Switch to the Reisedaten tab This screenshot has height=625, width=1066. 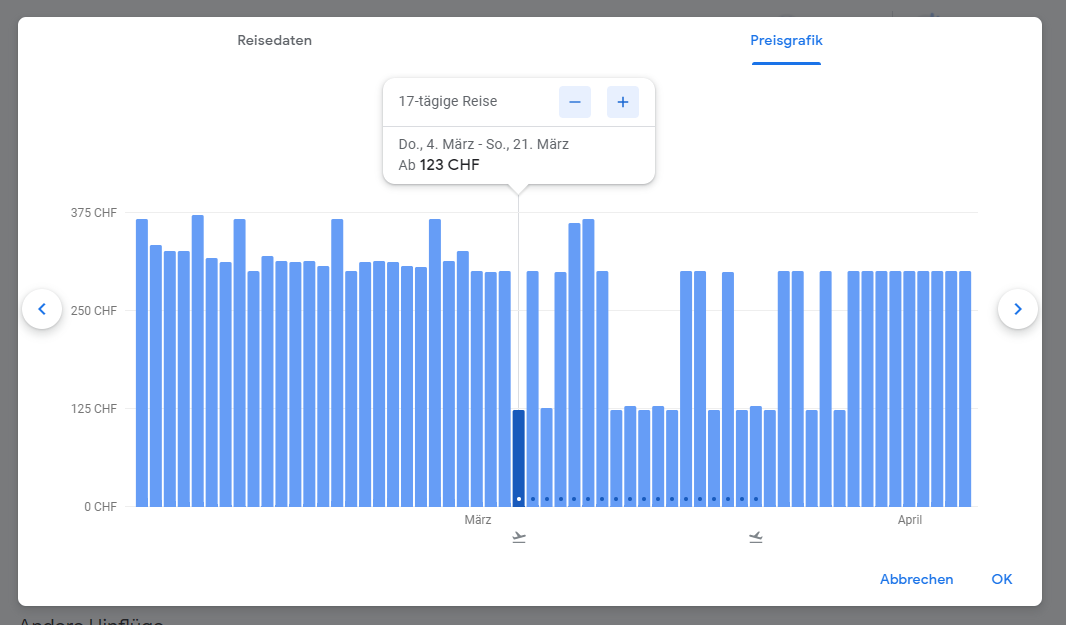274,41
